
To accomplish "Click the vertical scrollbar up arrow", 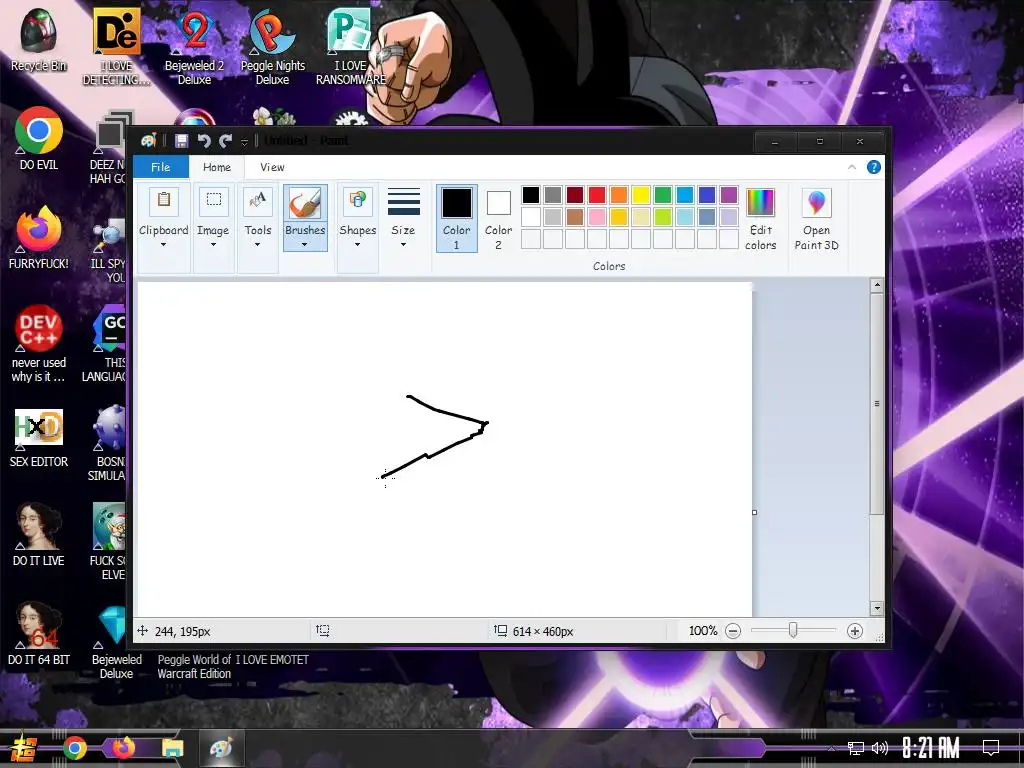I will coord(877,285).
